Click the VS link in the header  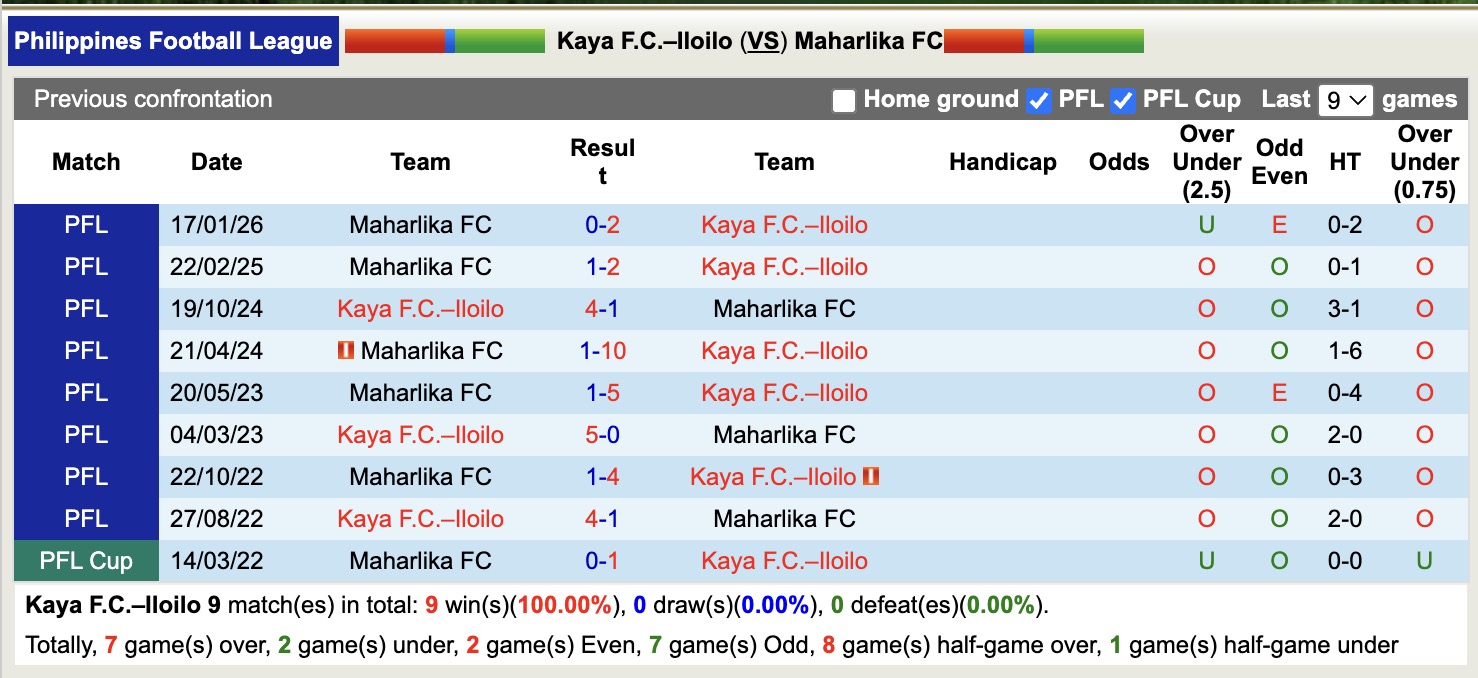[764, 41]
